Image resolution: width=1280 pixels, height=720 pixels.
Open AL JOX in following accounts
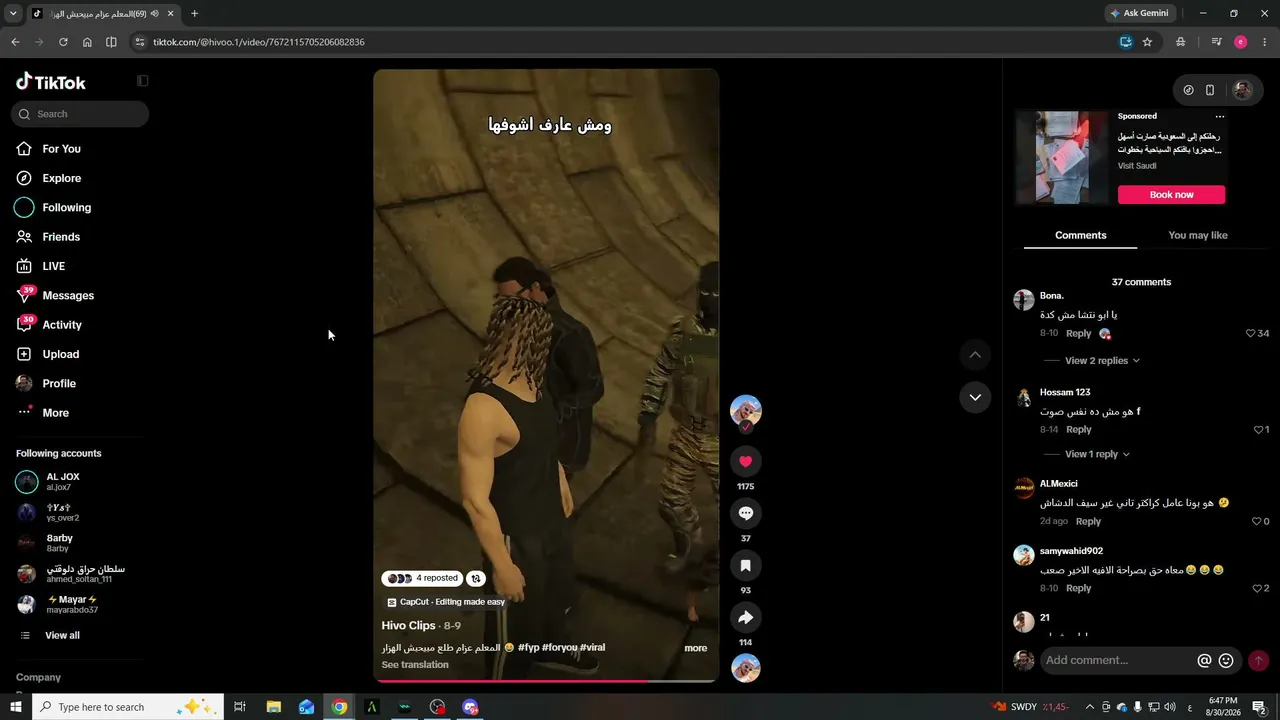click(x=62, y=481)
